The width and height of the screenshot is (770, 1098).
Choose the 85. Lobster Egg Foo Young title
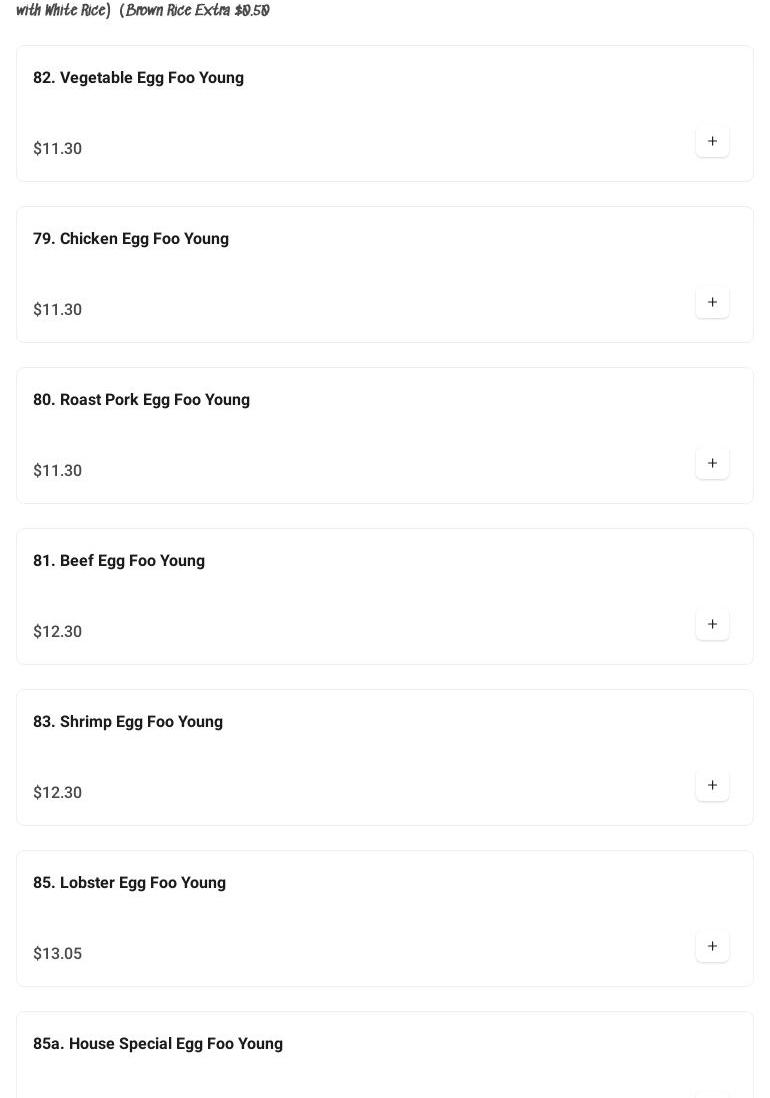pos(129,883)
